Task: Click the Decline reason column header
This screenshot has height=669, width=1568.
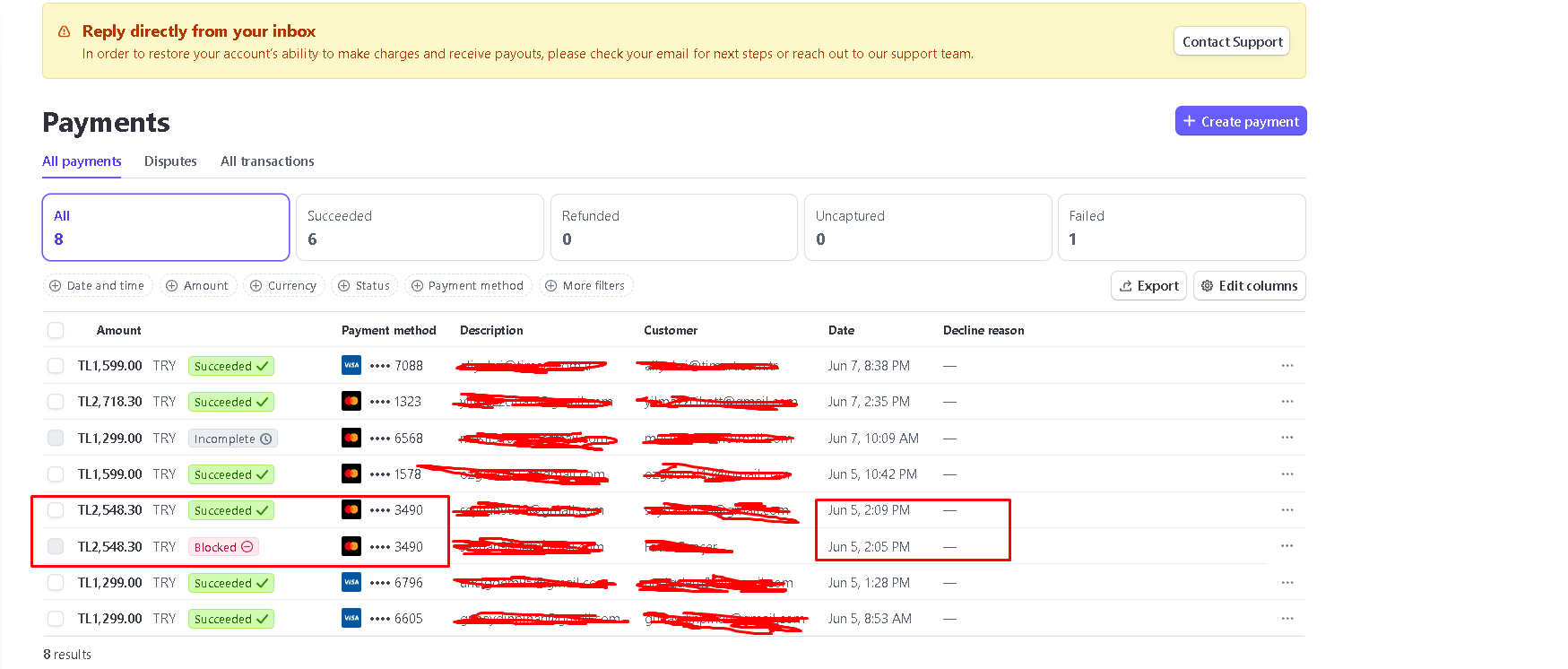Action: coord(983,330)
